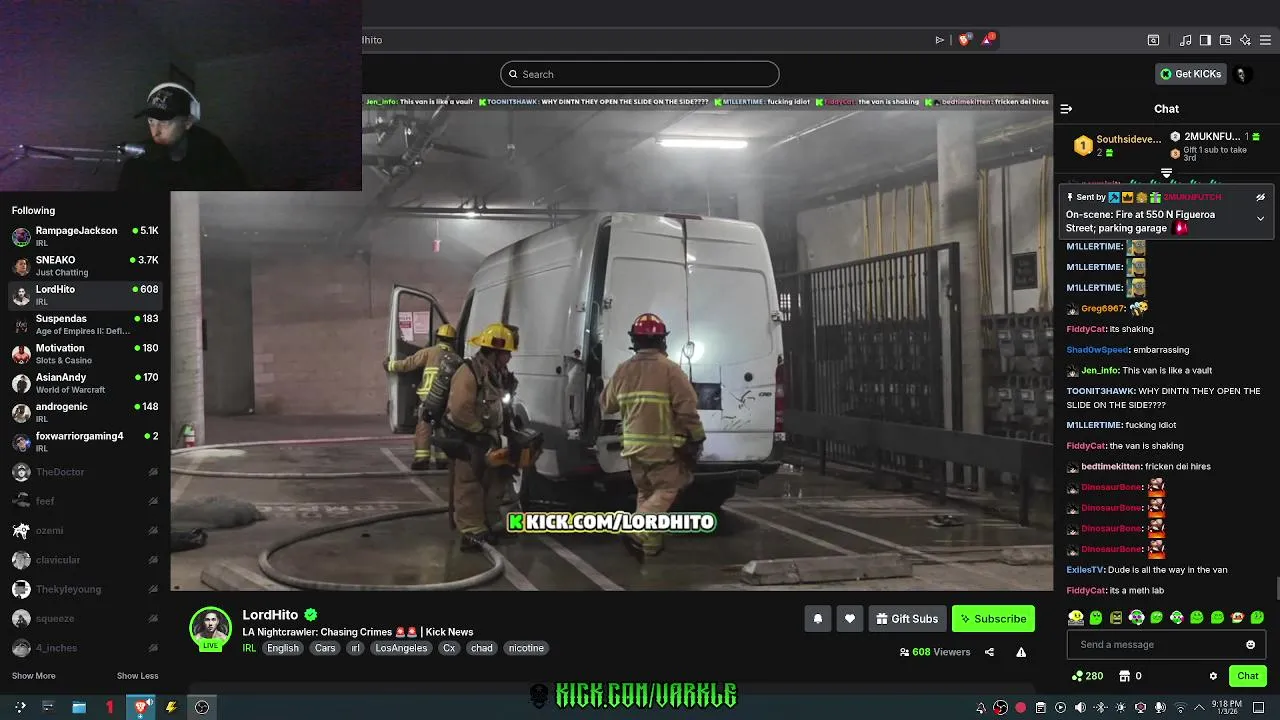Select the LosAngeles tag
Viewport: 1280px width, 720px height.
click(401, 648)
